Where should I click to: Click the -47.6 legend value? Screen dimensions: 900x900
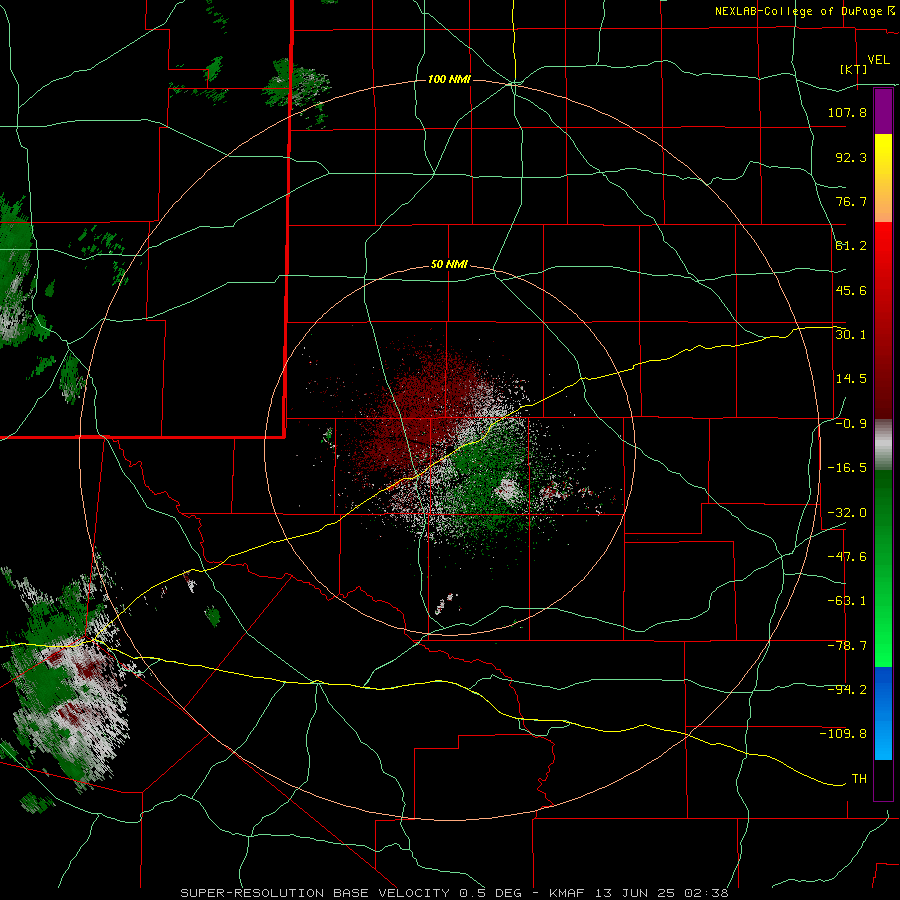click(x=847, y=557)
